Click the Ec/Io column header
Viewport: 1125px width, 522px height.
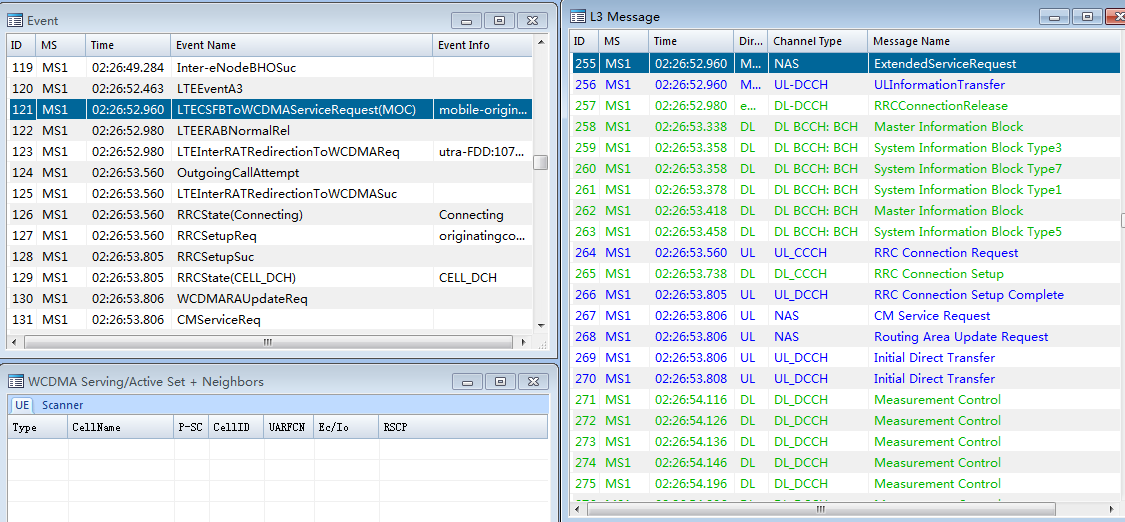pos(347,427)
